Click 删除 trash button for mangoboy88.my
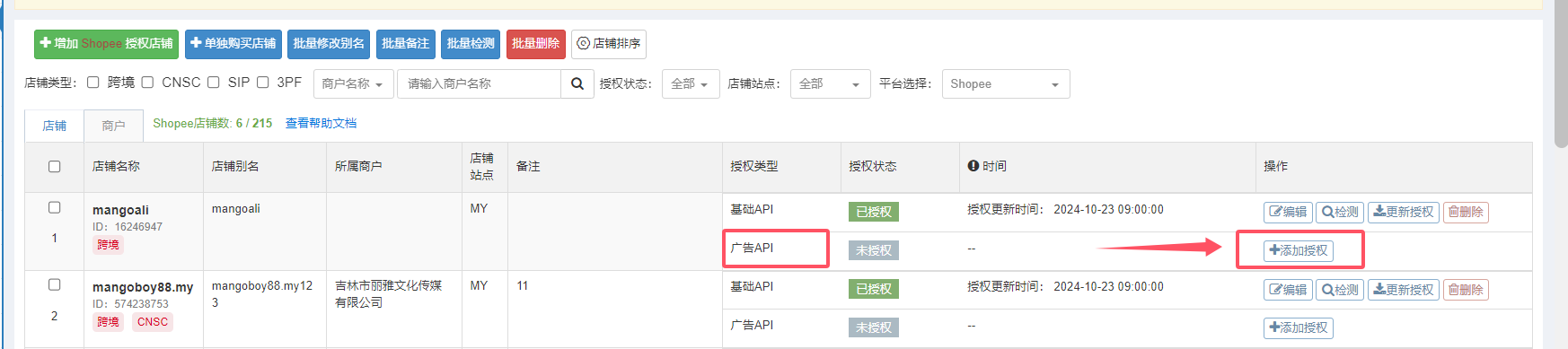Screen dimensions: 1568x349 tap(1466, 290)
